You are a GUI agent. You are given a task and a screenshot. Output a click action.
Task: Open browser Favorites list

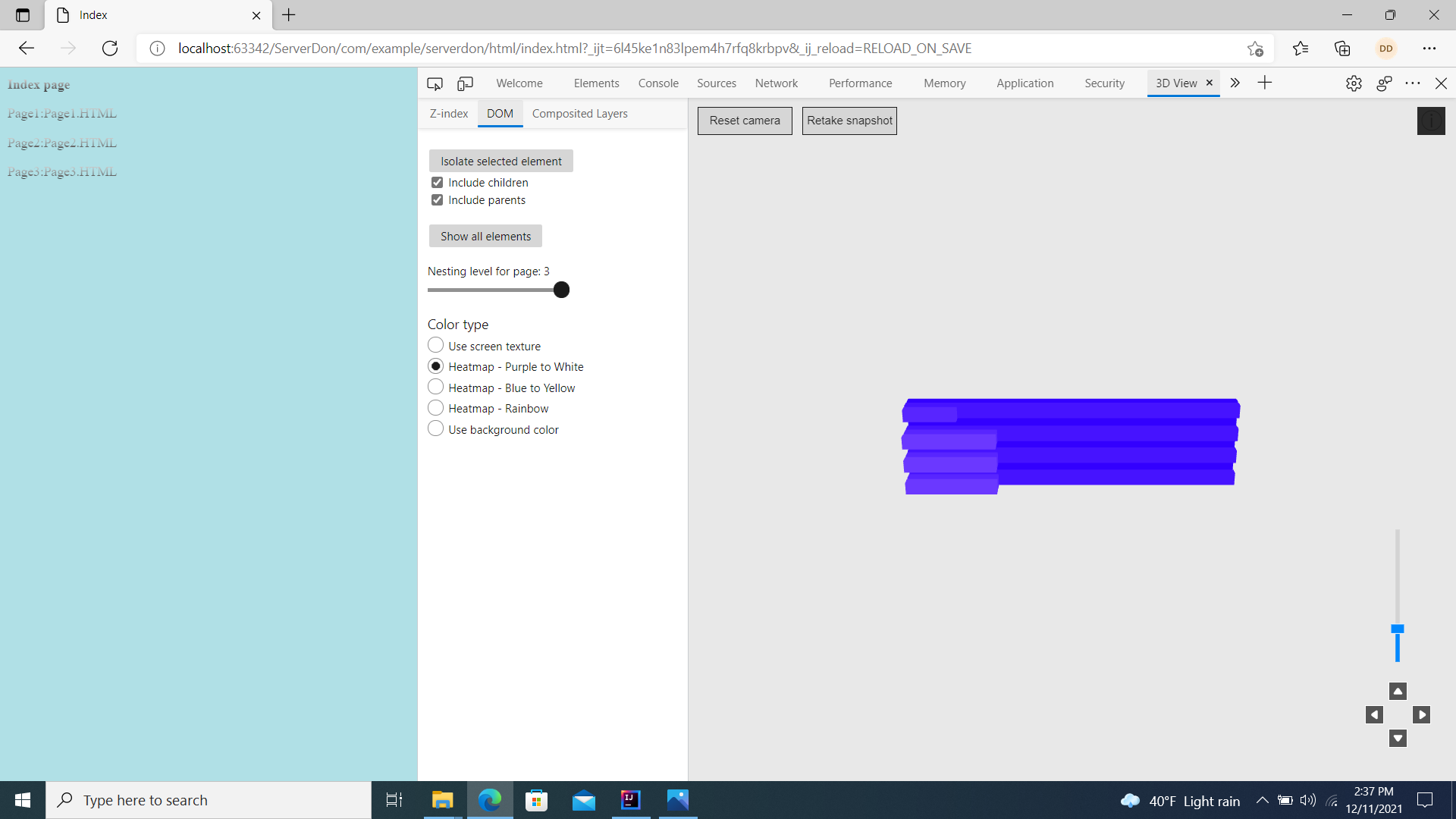click(x=1301, y=49)
